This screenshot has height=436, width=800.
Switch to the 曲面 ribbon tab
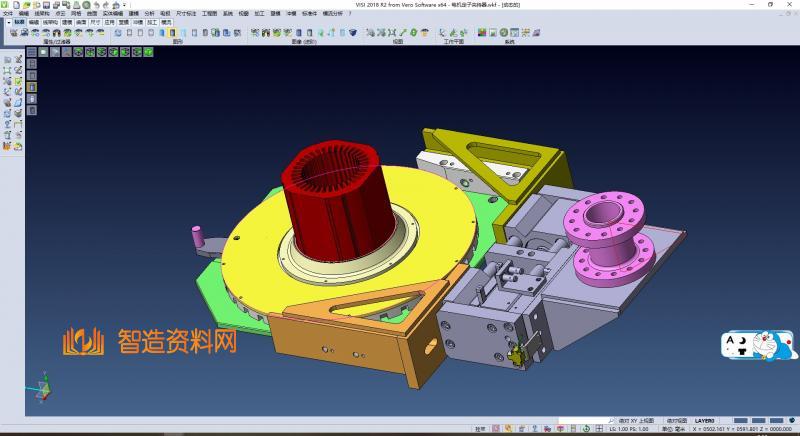point(81,20)
